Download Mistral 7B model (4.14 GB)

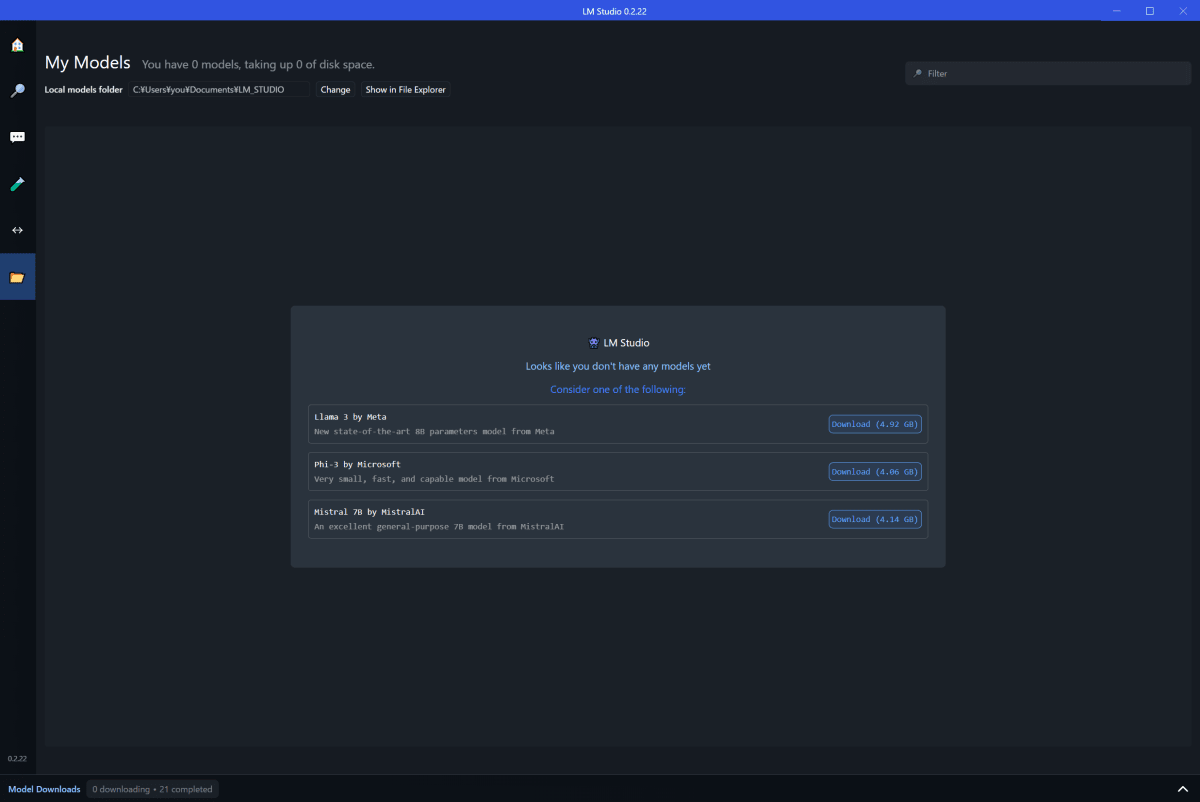(875, 519)
